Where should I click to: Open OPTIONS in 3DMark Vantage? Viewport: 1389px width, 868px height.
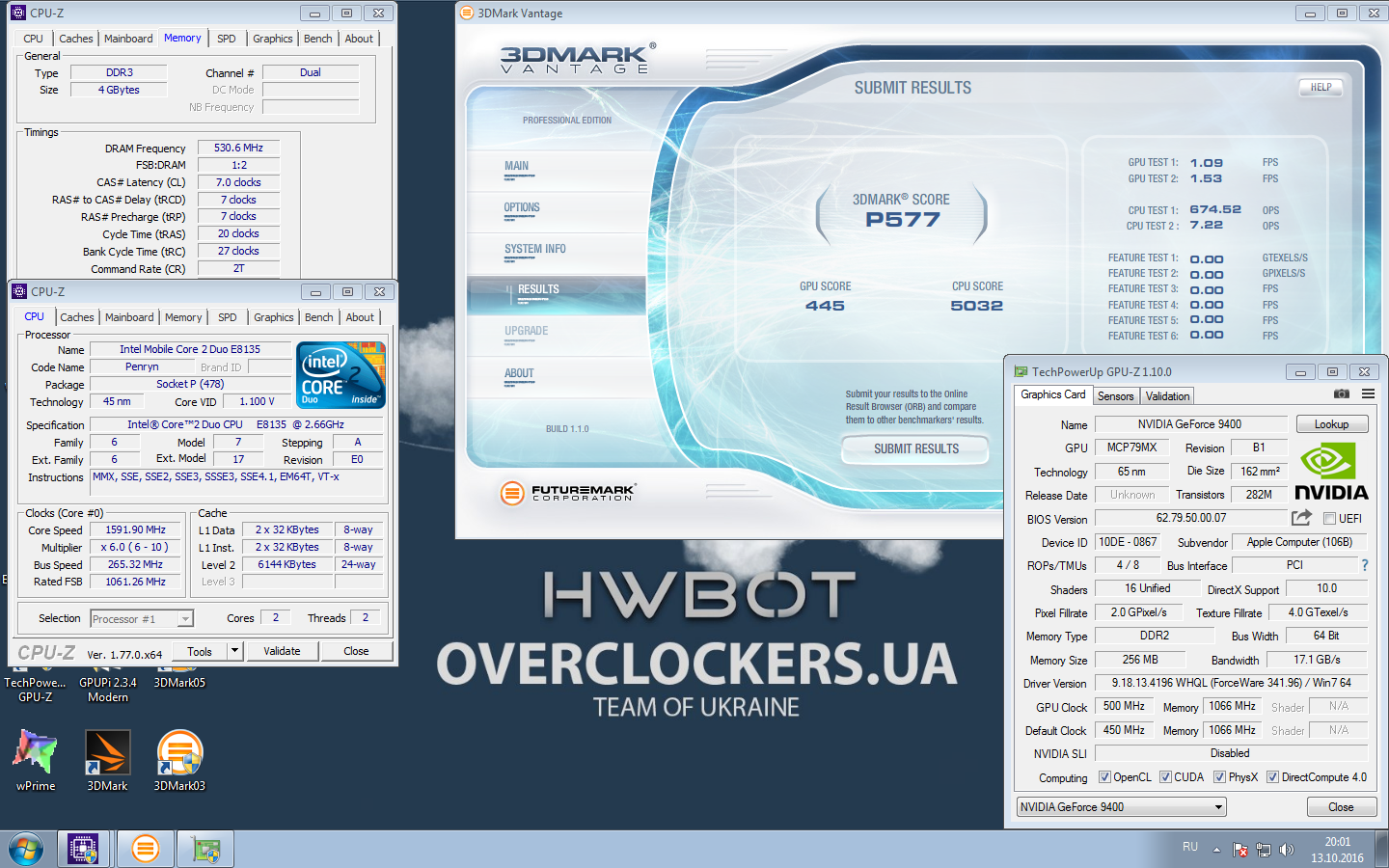point(522,207)
